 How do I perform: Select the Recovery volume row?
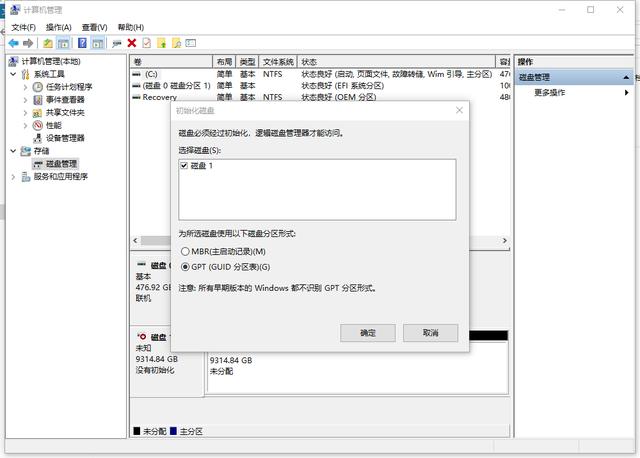(x=320, y=97)
